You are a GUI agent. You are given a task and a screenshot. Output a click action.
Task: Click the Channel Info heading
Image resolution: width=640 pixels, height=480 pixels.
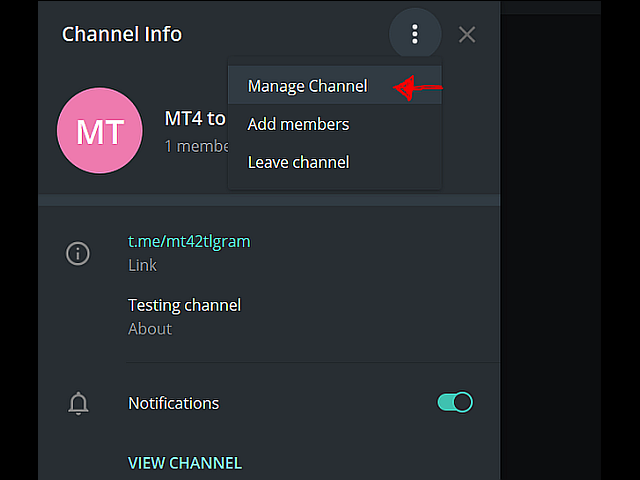point(122,34)
